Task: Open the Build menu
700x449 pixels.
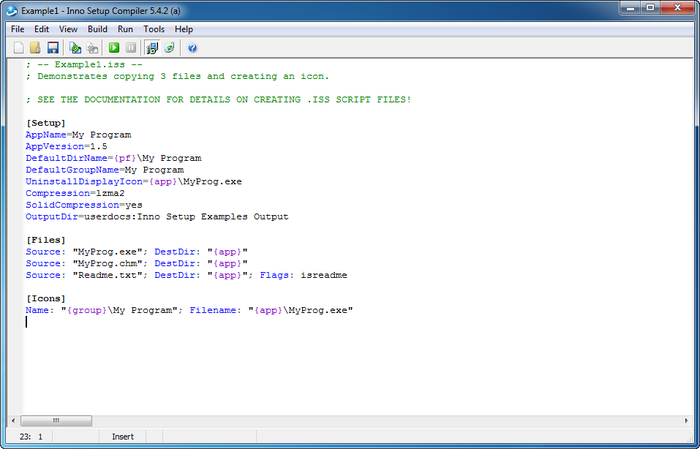Action: pos(97,29)
